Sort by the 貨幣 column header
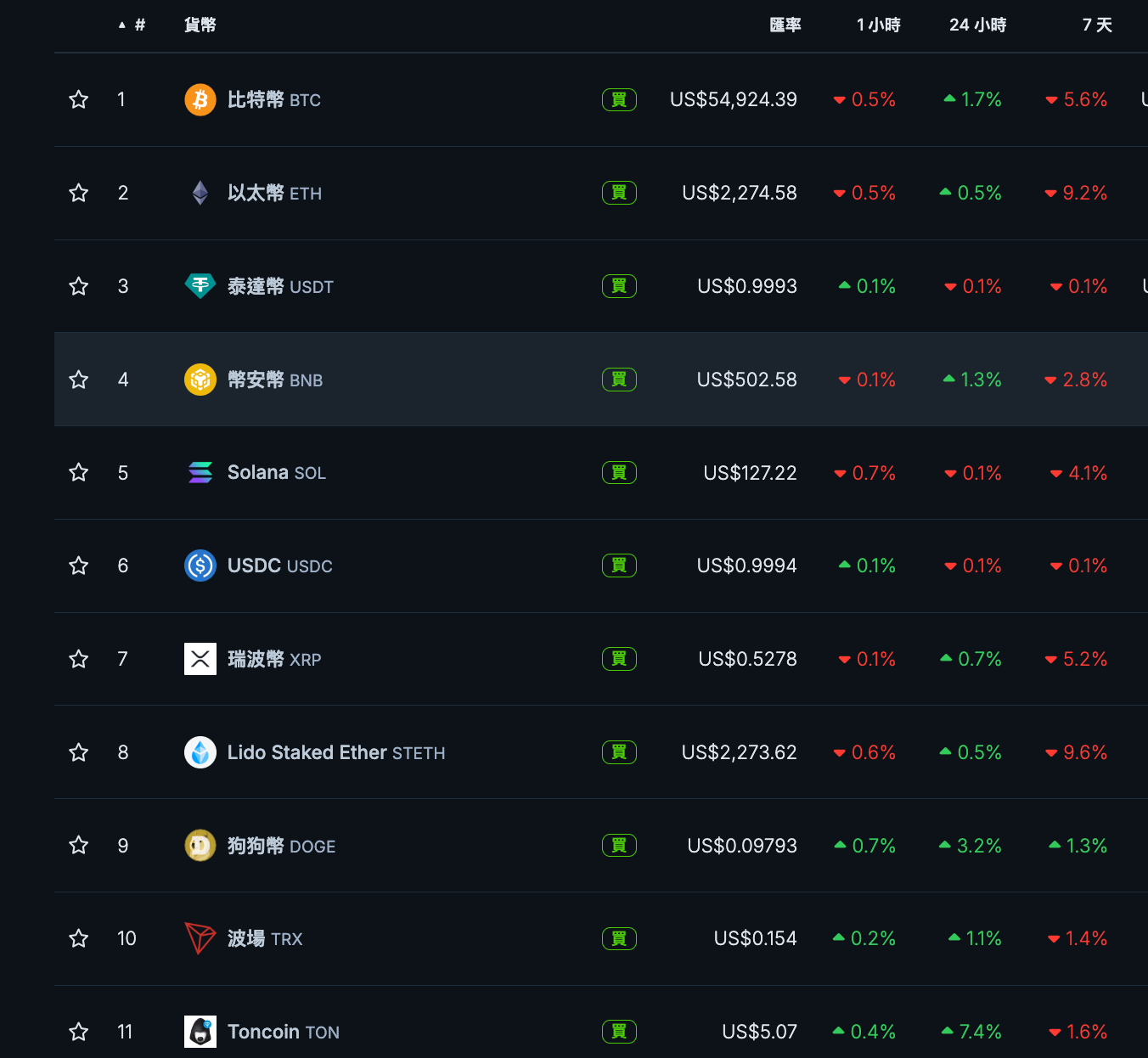The width and height of the screenshot is (1148, 1058). 200,25
